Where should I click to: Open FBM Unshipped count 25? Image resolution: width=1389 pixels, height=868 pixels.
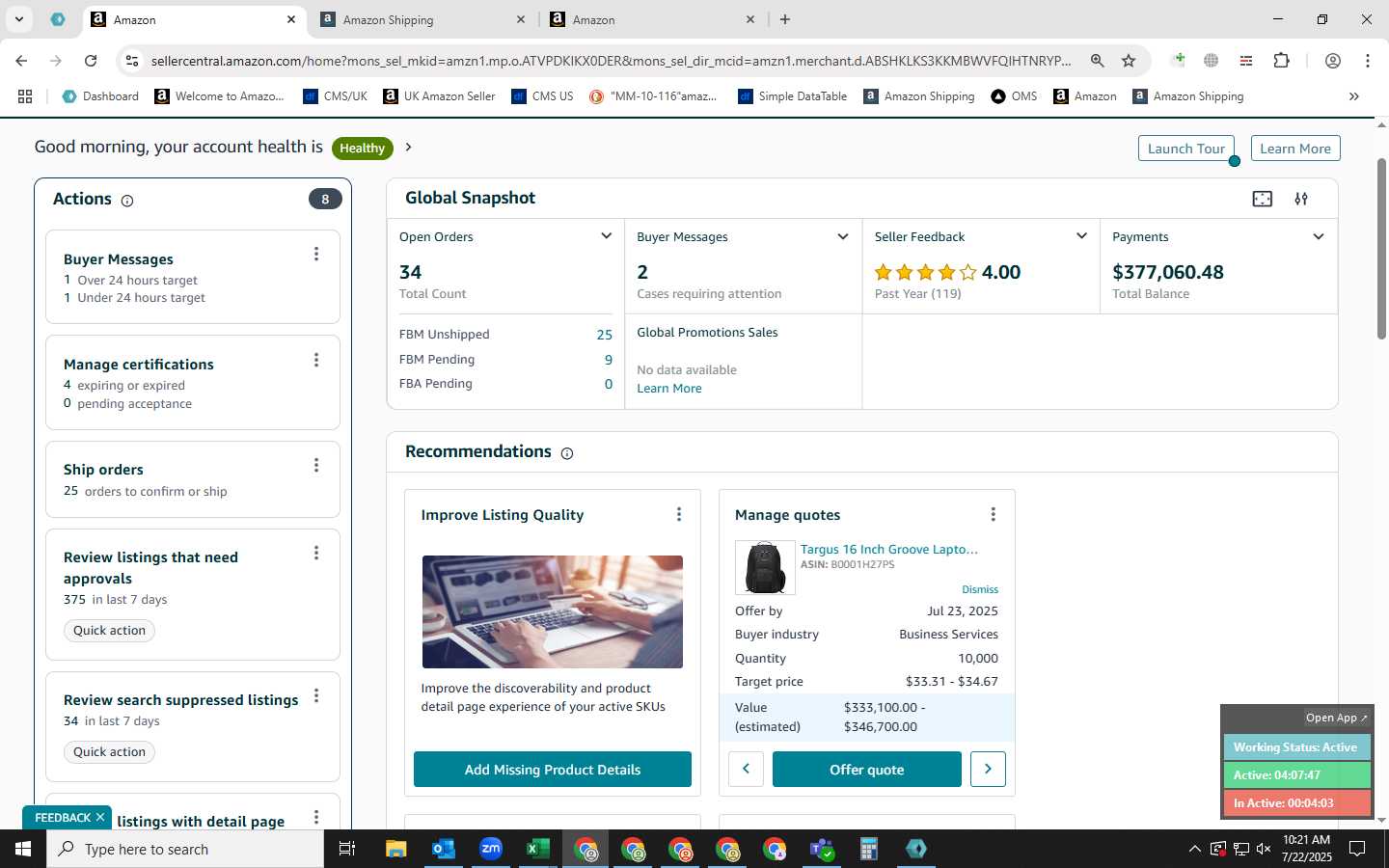click(605, 335)
